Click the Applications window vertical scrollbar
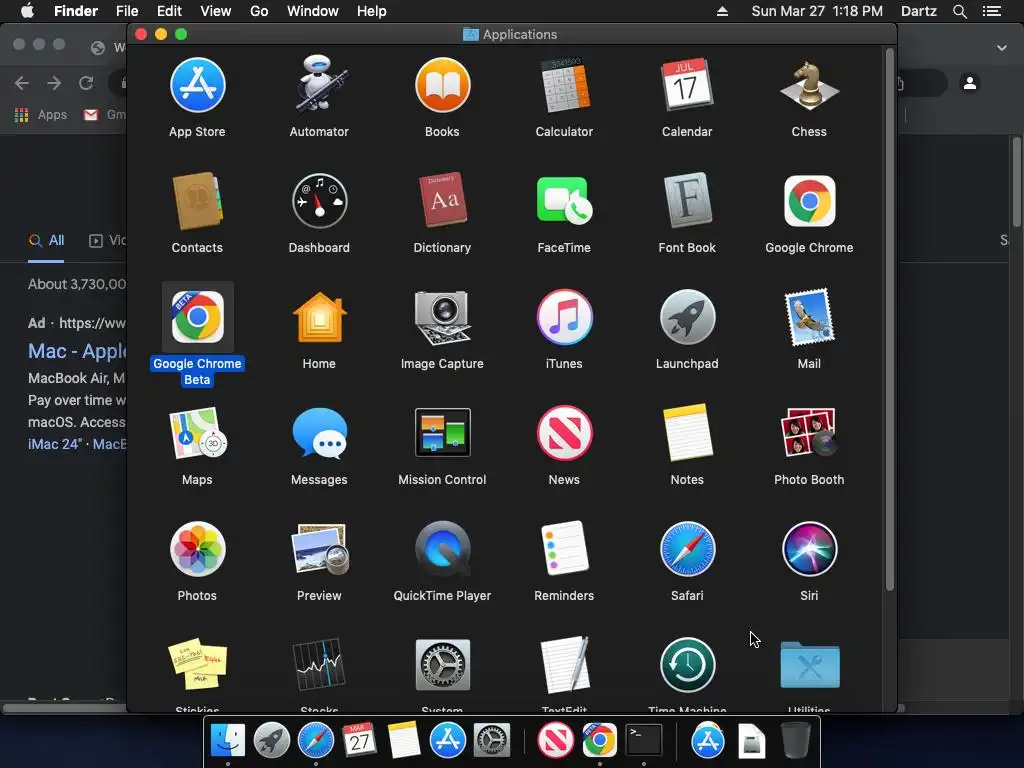The height and width of the screenshot is (768, 1024). (x=889, y=320)
